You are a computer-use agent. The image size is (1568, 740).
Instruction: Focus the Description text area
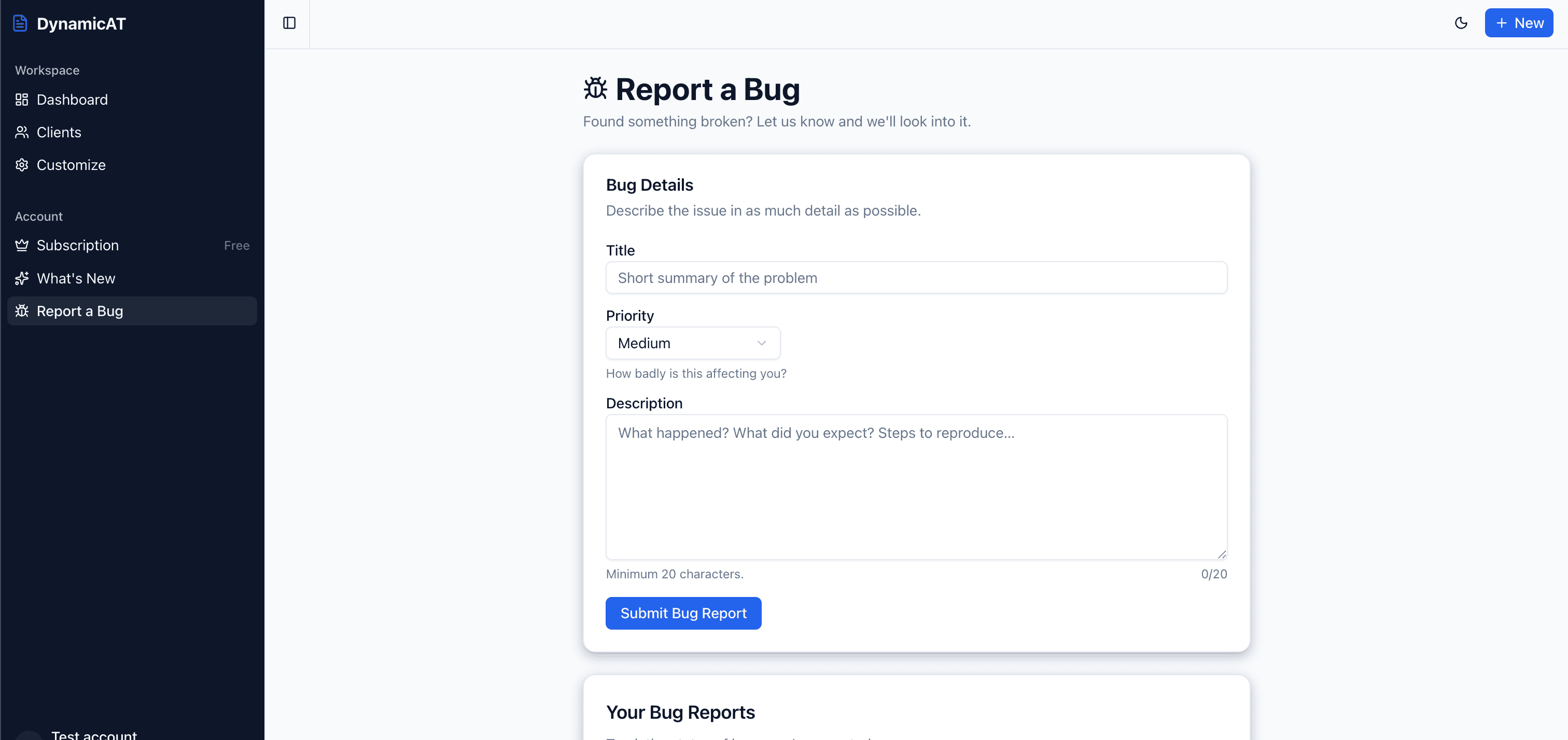[916, 487]
